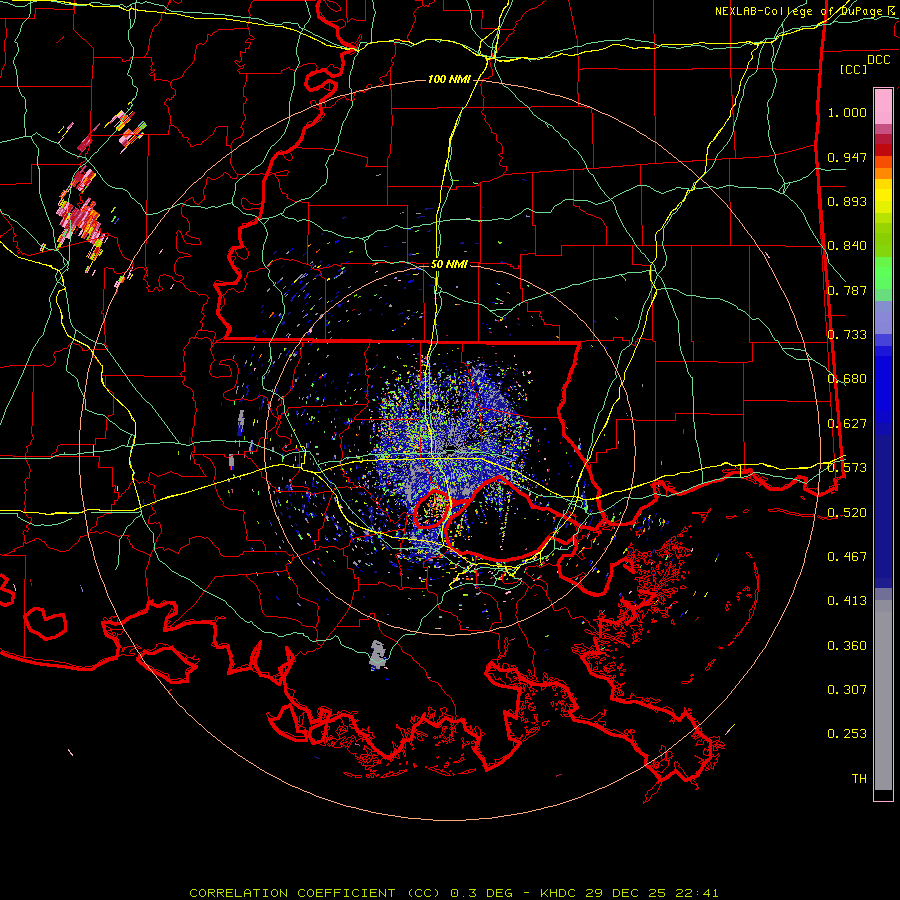Click the [CC] units label
The image size is (900, 900).
point(854,69)
